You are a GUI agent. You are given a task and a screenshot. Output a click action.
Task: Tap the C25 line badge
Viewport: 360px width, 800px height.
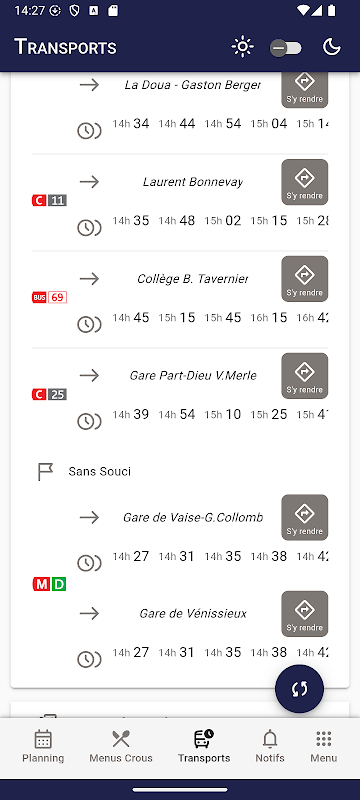coord(49,394)
